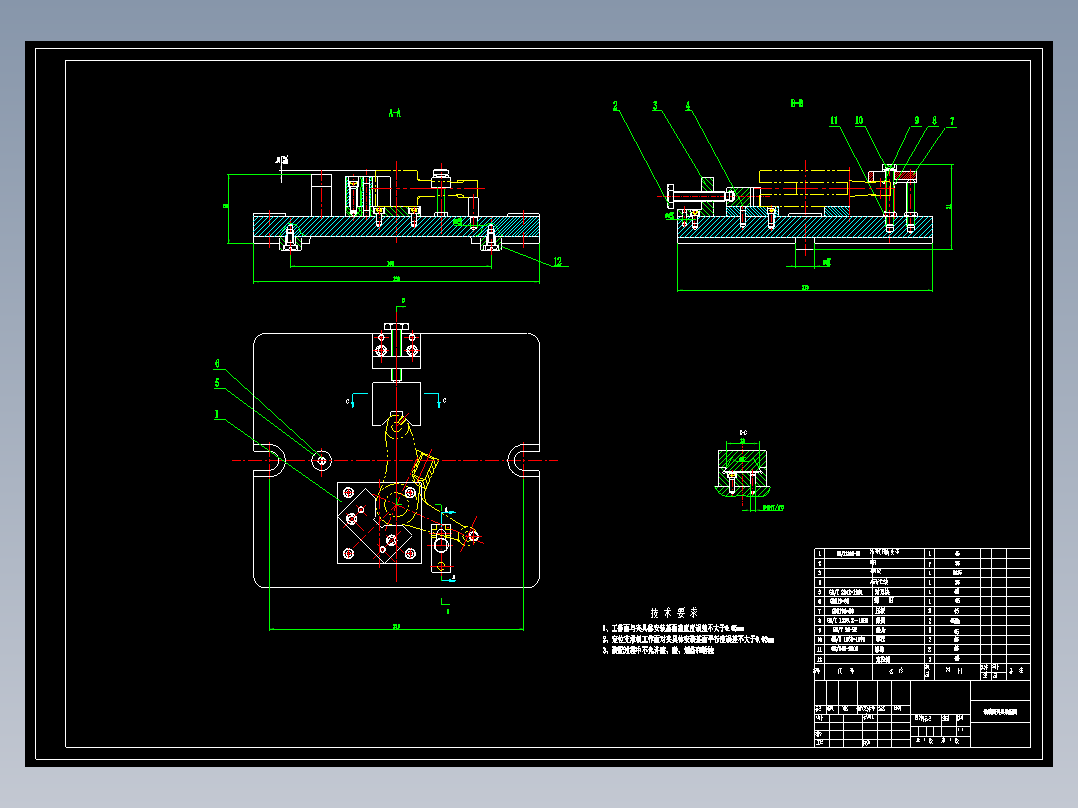The height and width of the screenshot is (808, 1078).
Task: Click part balloon number 9
Action: [916, 120]
